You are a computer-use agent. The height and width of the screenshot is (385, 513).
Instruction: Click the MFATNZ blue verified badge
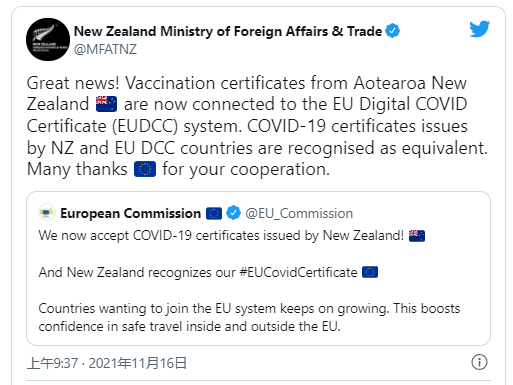click(x=392, y=31)
